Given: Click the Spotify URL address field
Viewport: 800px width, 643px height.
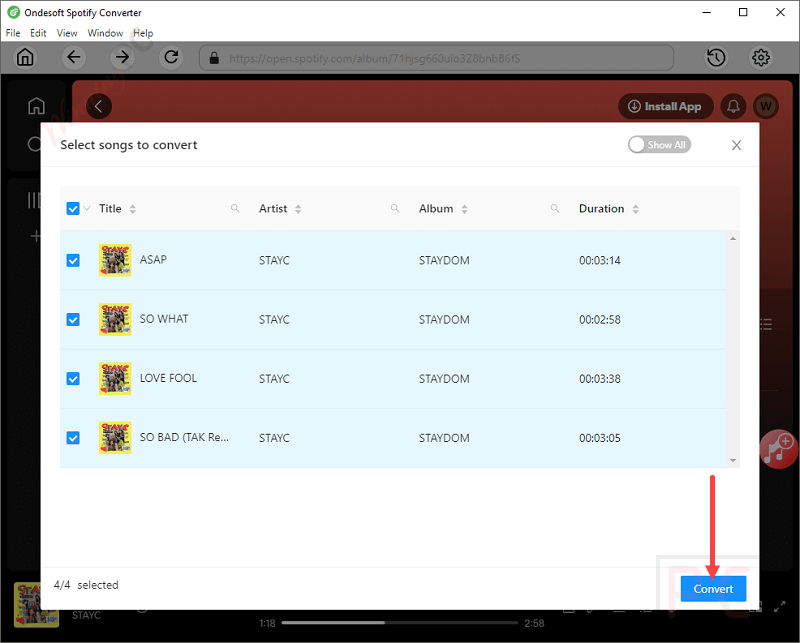Looking at the screenshot, I should [x=436, y=58].
